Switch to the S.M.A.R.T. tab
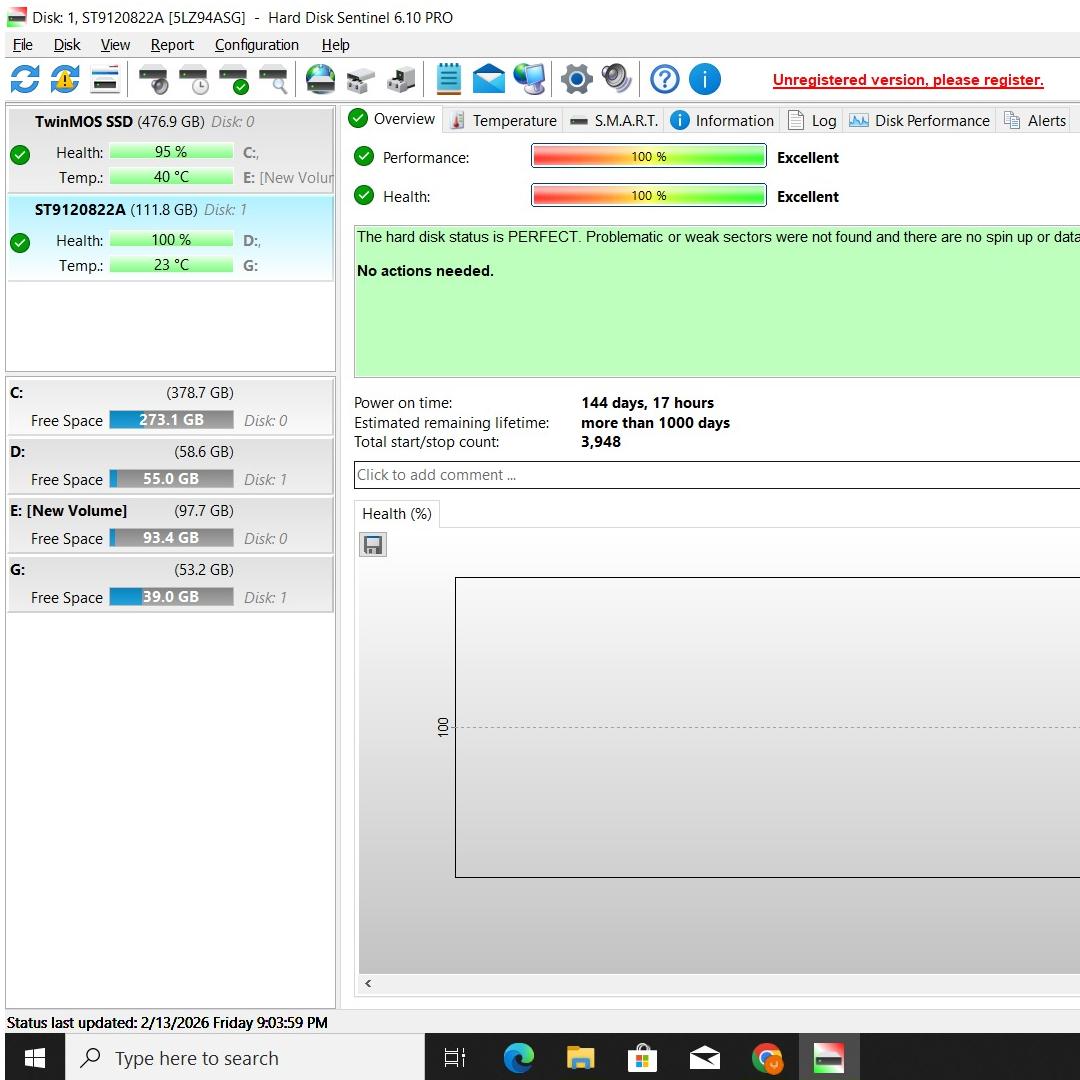The height and width of the screenshot is (1080, 1080). 614,120
